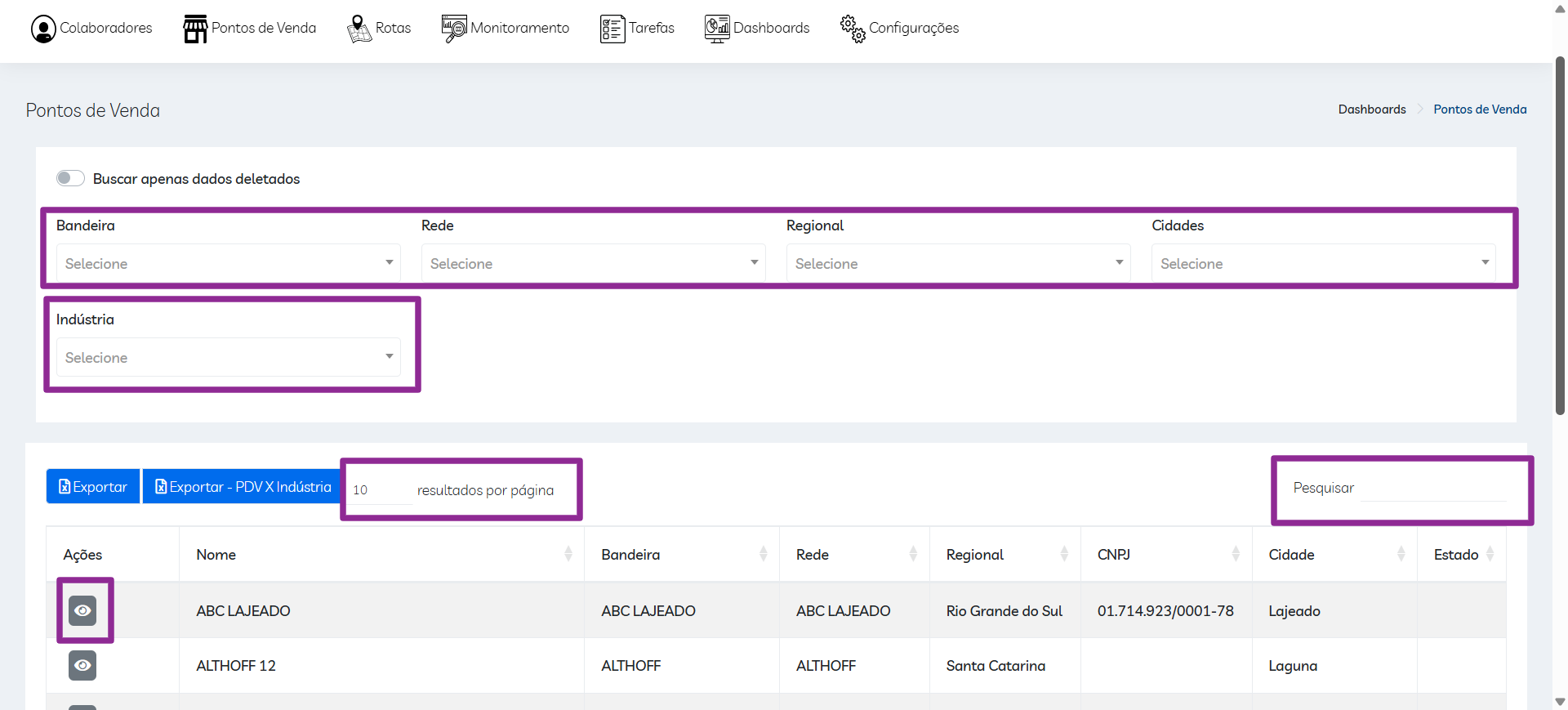Click the Dashboards monitor icon
Image resolution: width=1568 pixels, height=710 pixels.
[x=717, y=29]
